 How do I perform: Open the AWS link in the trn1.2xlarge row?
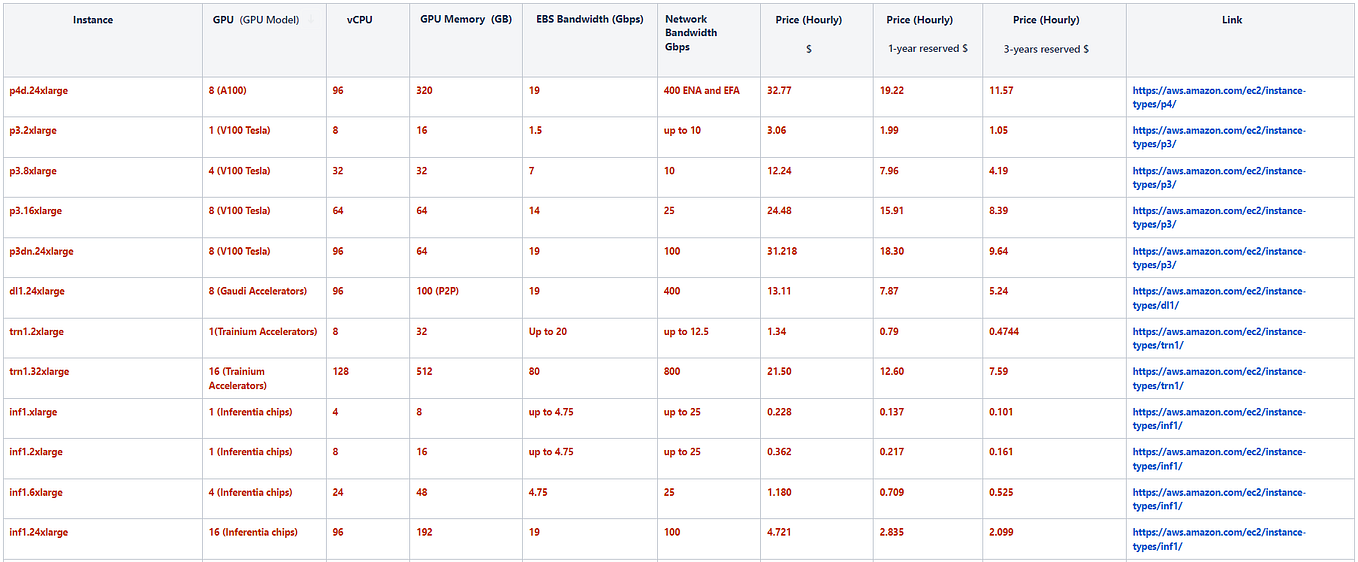[x=1219, y=338]
